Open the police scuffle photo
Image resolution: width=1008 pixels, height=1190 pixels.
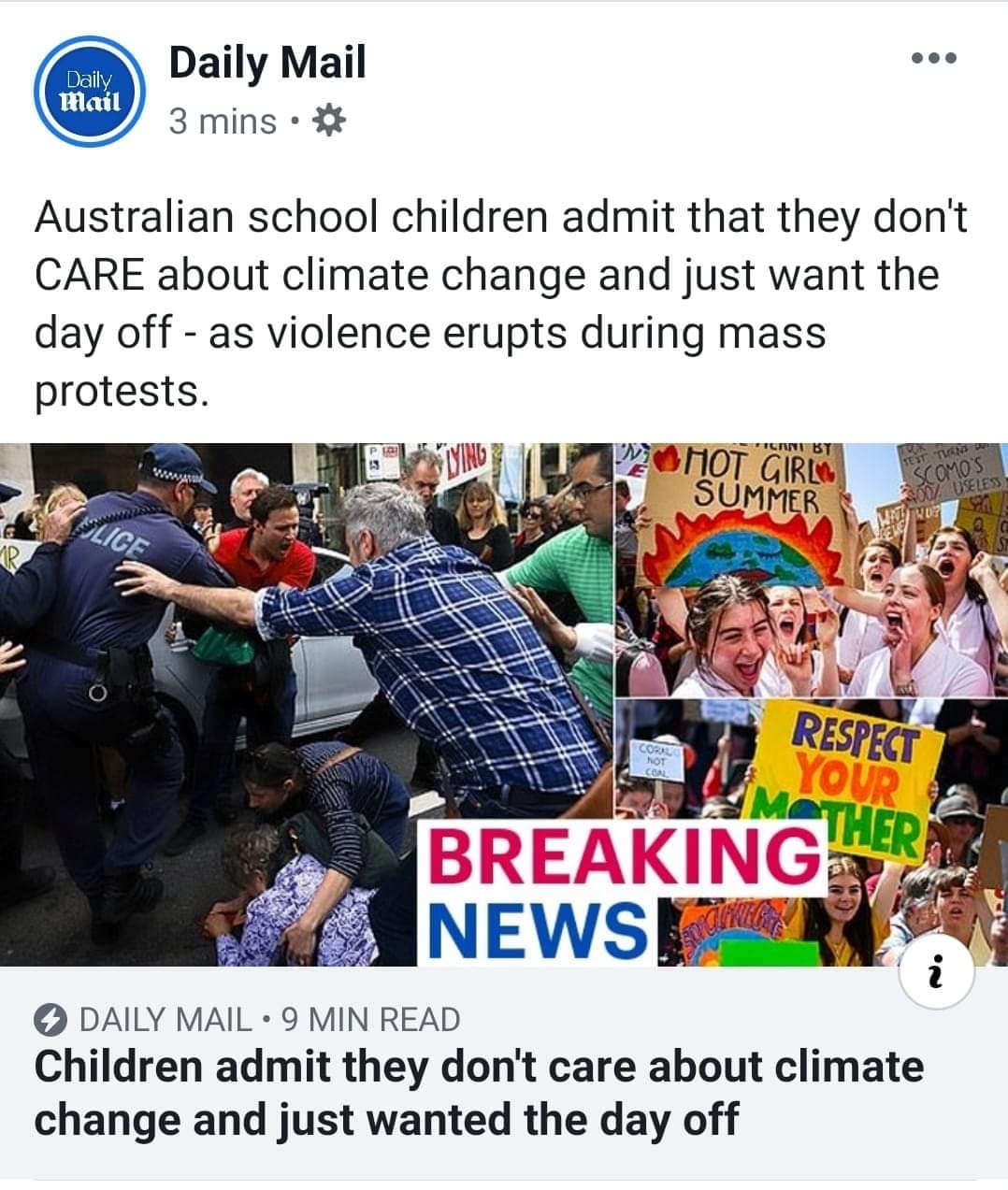click(x=307, y=703)
